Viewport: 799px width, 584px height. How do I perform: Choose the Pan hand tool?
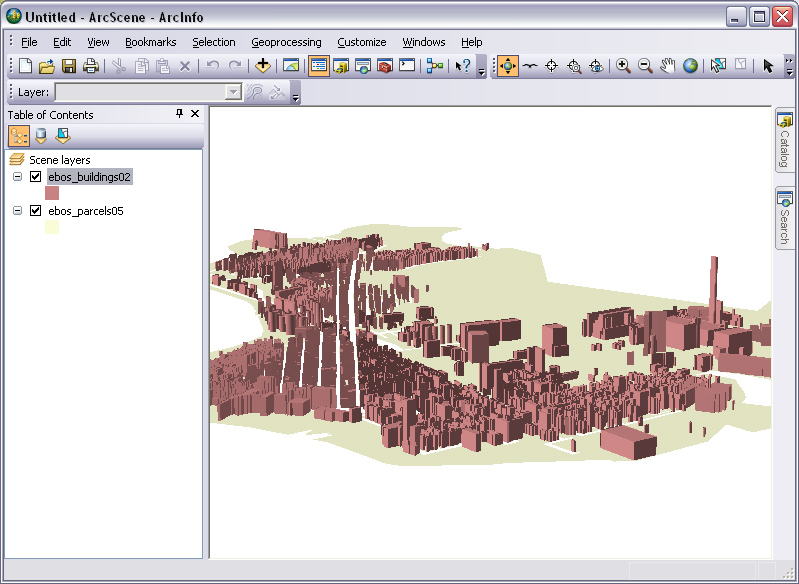667,66
